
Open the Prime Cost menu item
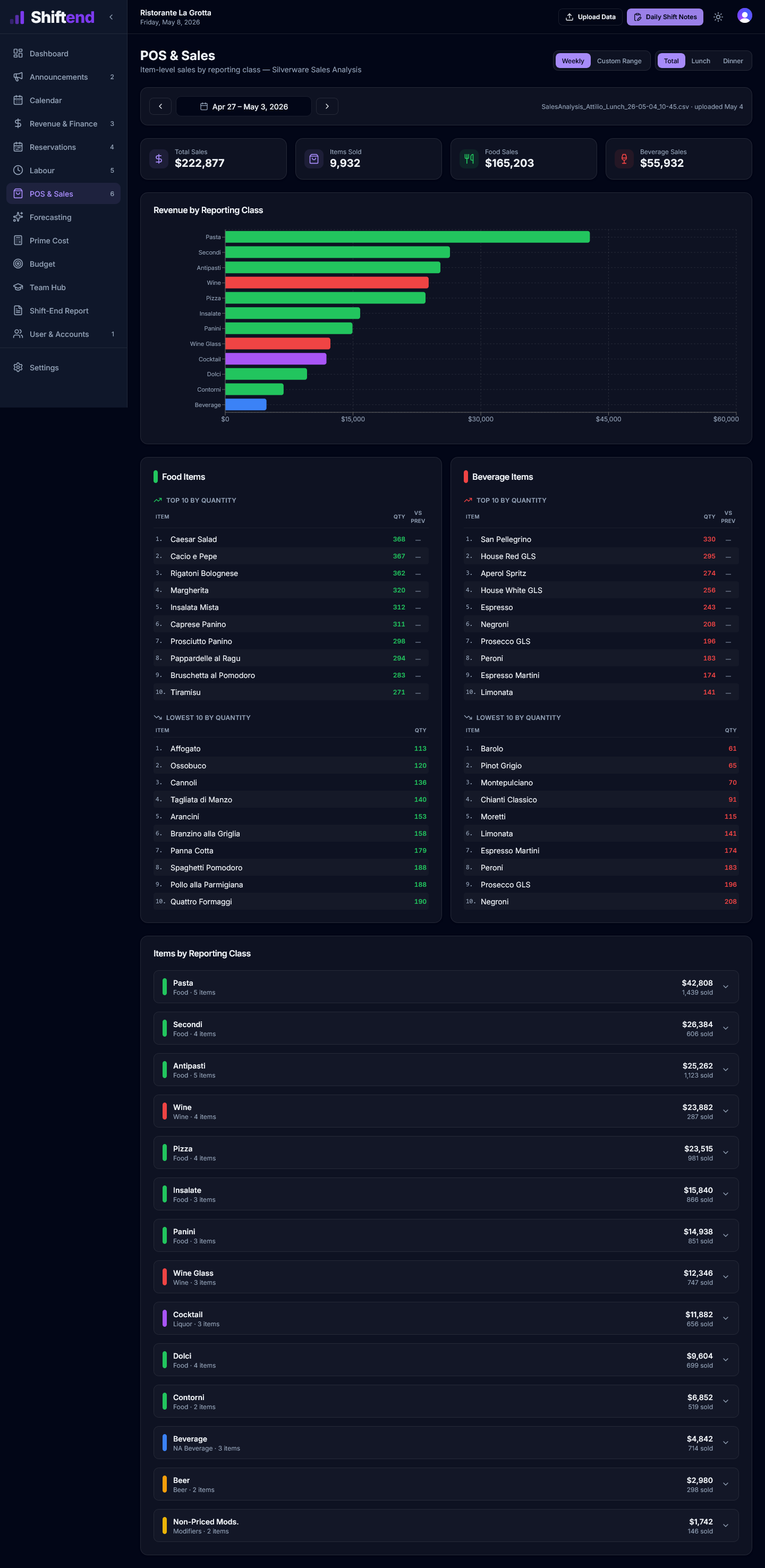click(x=63, y=241)
